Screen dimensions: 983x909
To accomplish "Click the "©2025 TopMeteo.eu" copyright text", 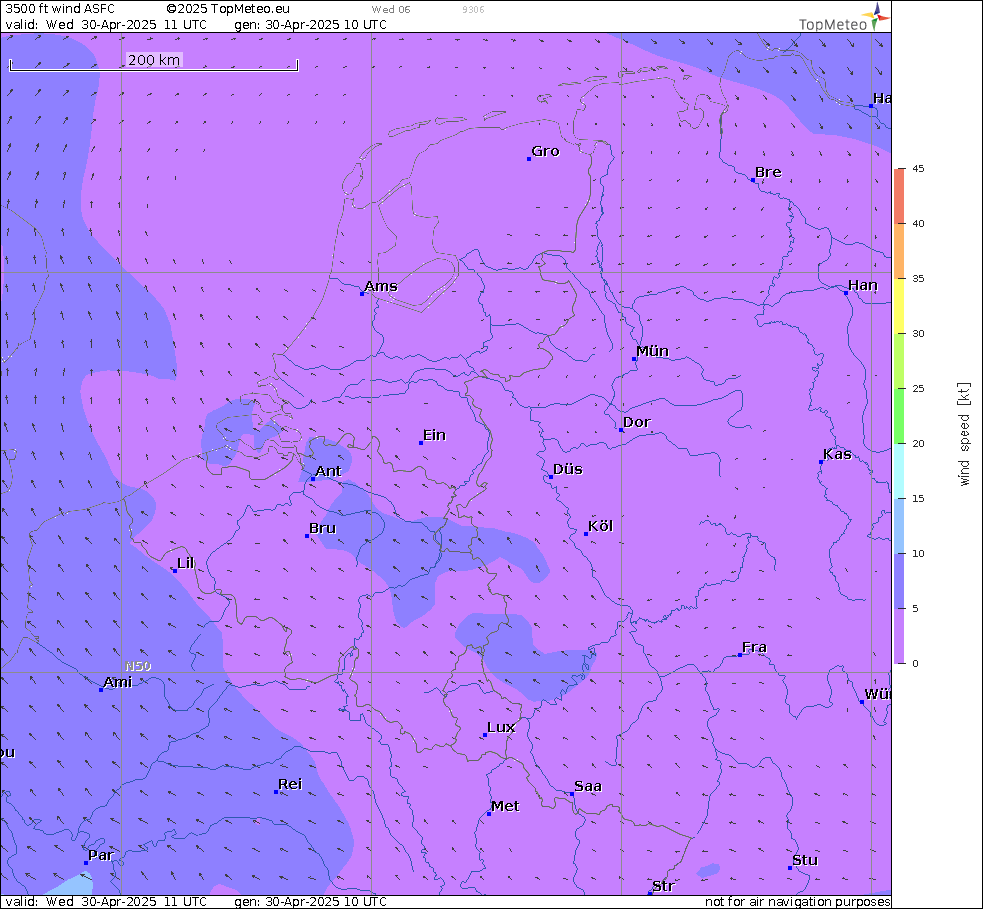I will [228, 9].
